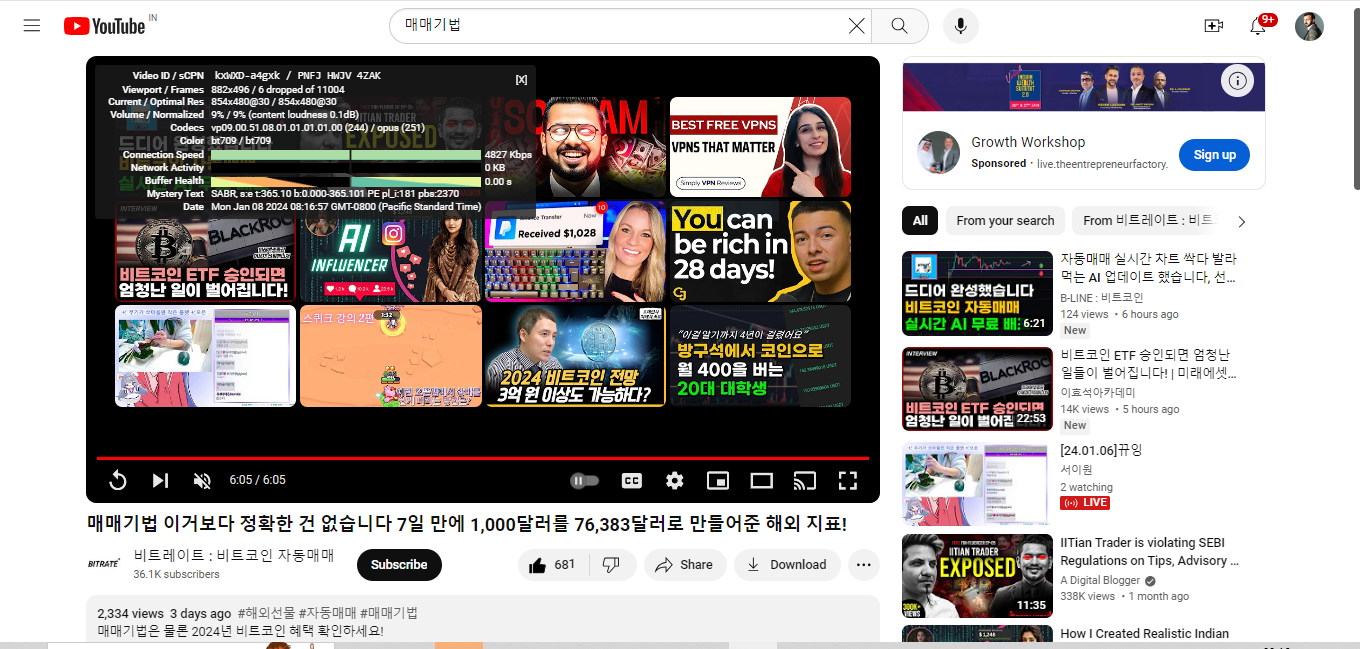Replay the finished video
Screen dimensions: 1360x649
[117, 481]
